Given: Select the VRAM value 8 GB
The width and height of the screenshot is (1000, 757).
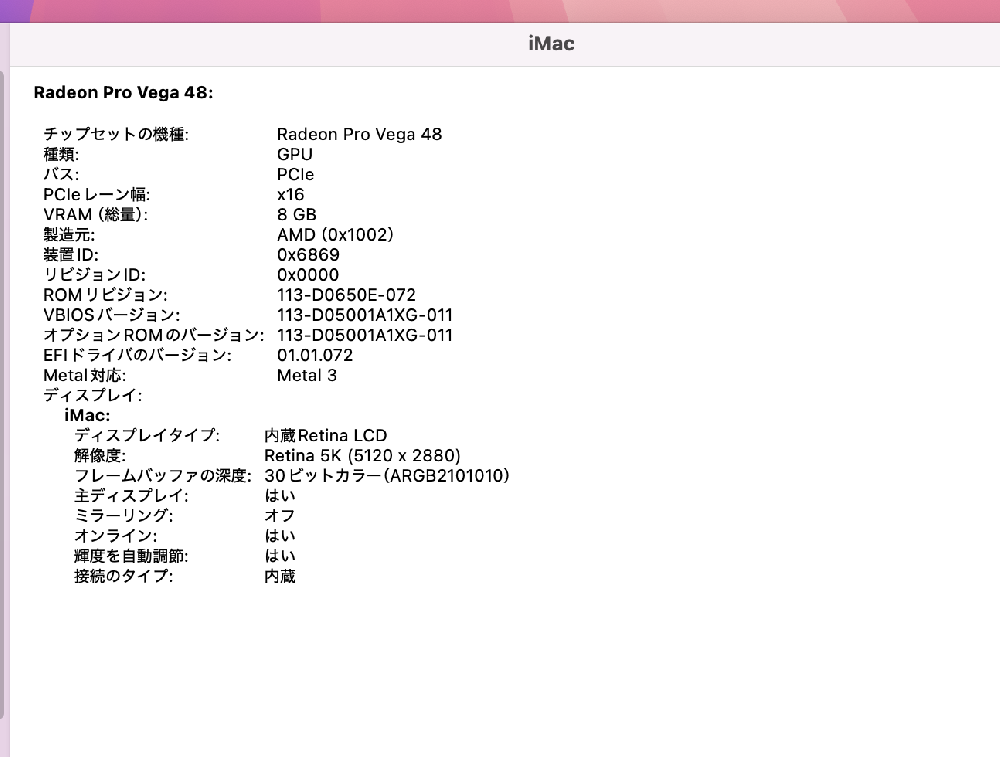Looking at the screenshot, I should [297, 214].
